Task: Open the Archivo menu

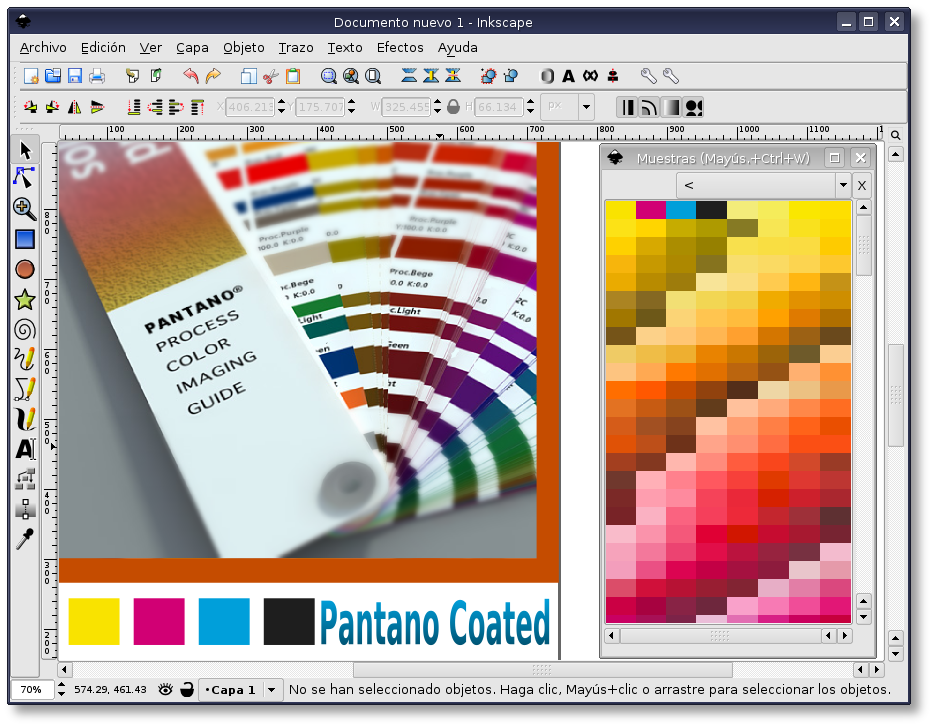Action: tap(43, 48)
